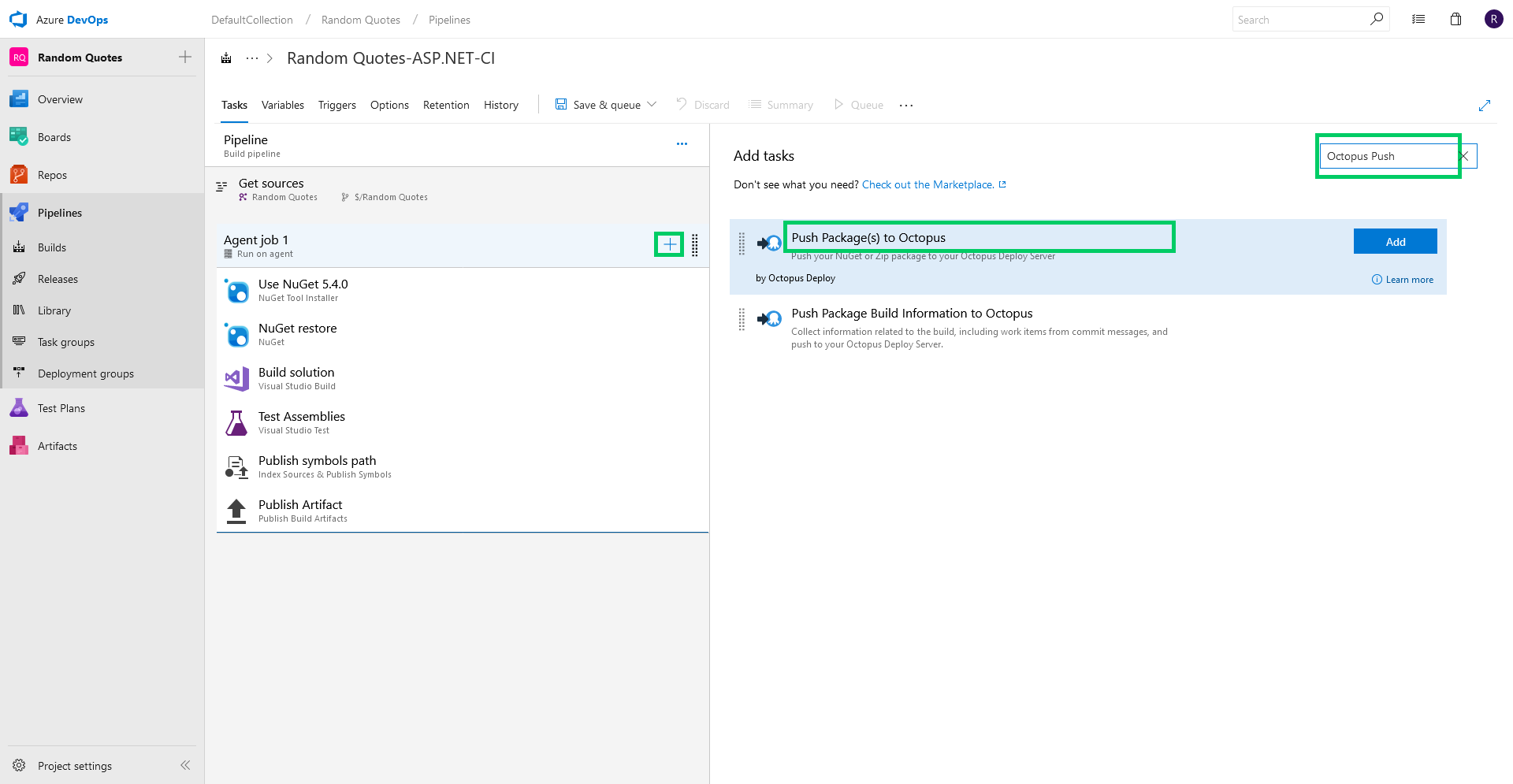Click plus icon next to Random Quotes project

tap(185, 57)
